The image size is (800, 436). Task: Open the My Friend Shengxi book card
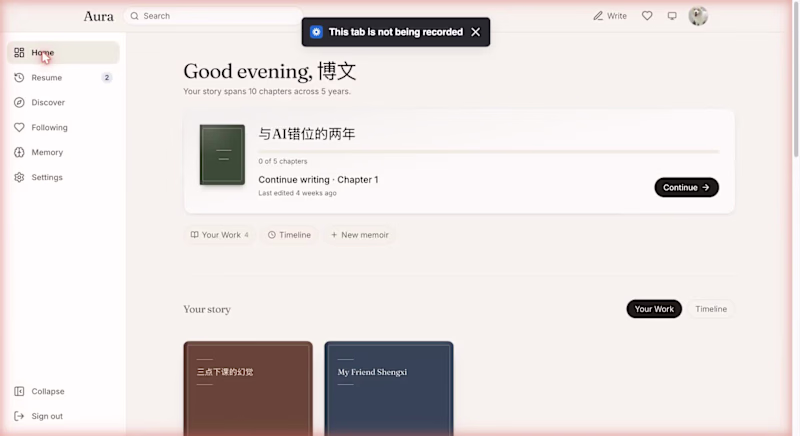pos(389,389)
